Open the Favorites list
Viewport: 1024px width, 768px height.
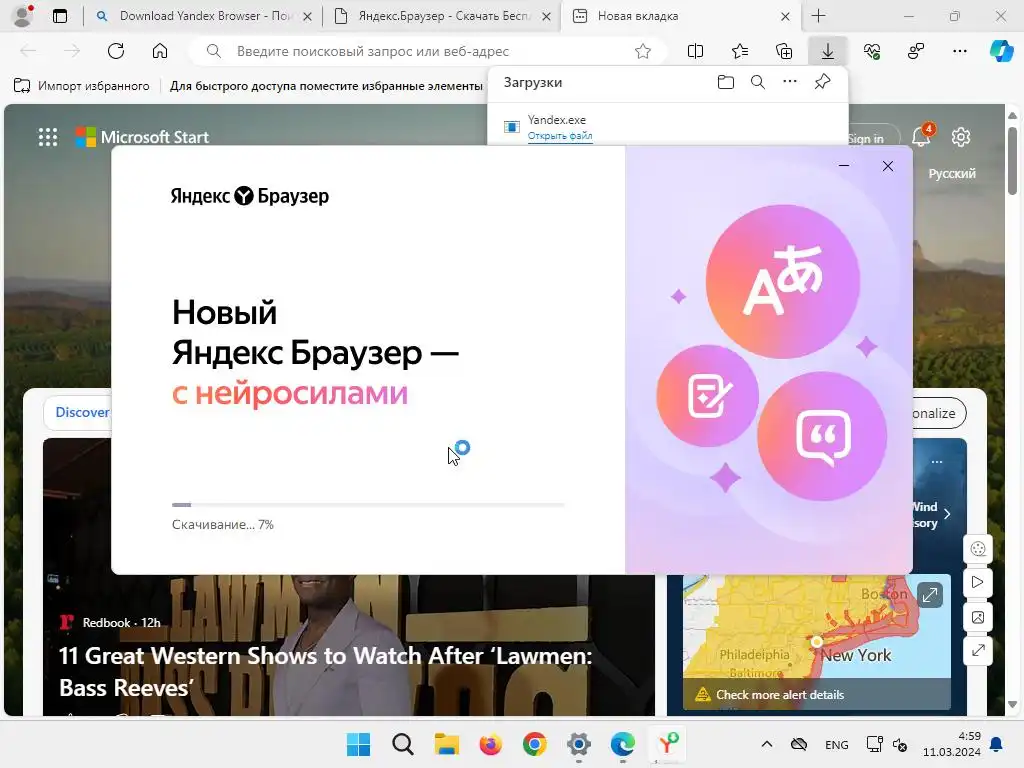740,51
